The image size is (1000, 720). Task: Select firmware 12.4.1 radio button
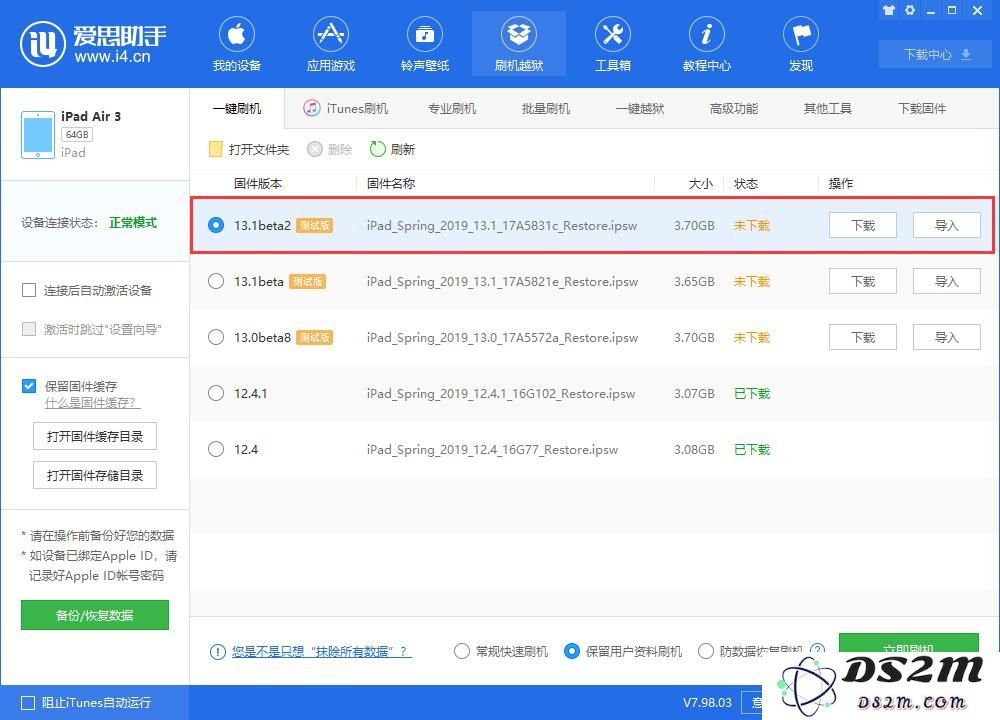click(216, 393)
